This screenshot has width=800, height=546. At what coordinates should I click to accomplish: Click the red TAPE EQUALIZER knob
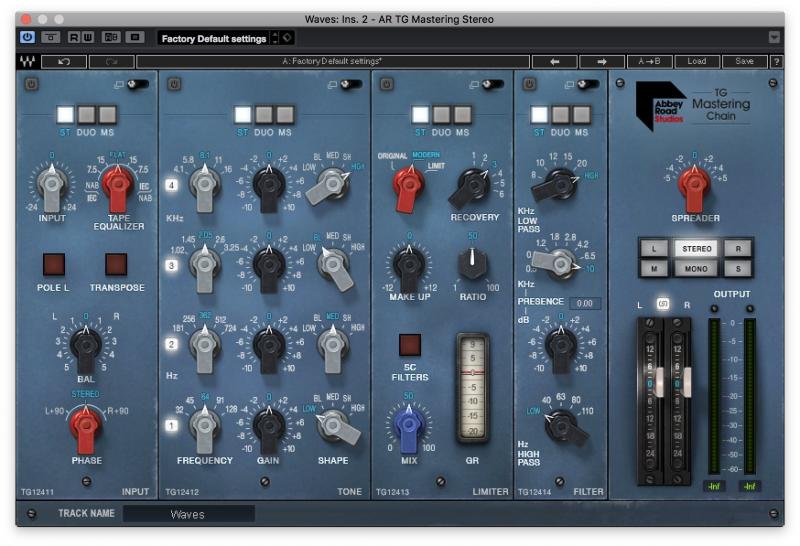point(118,187)
